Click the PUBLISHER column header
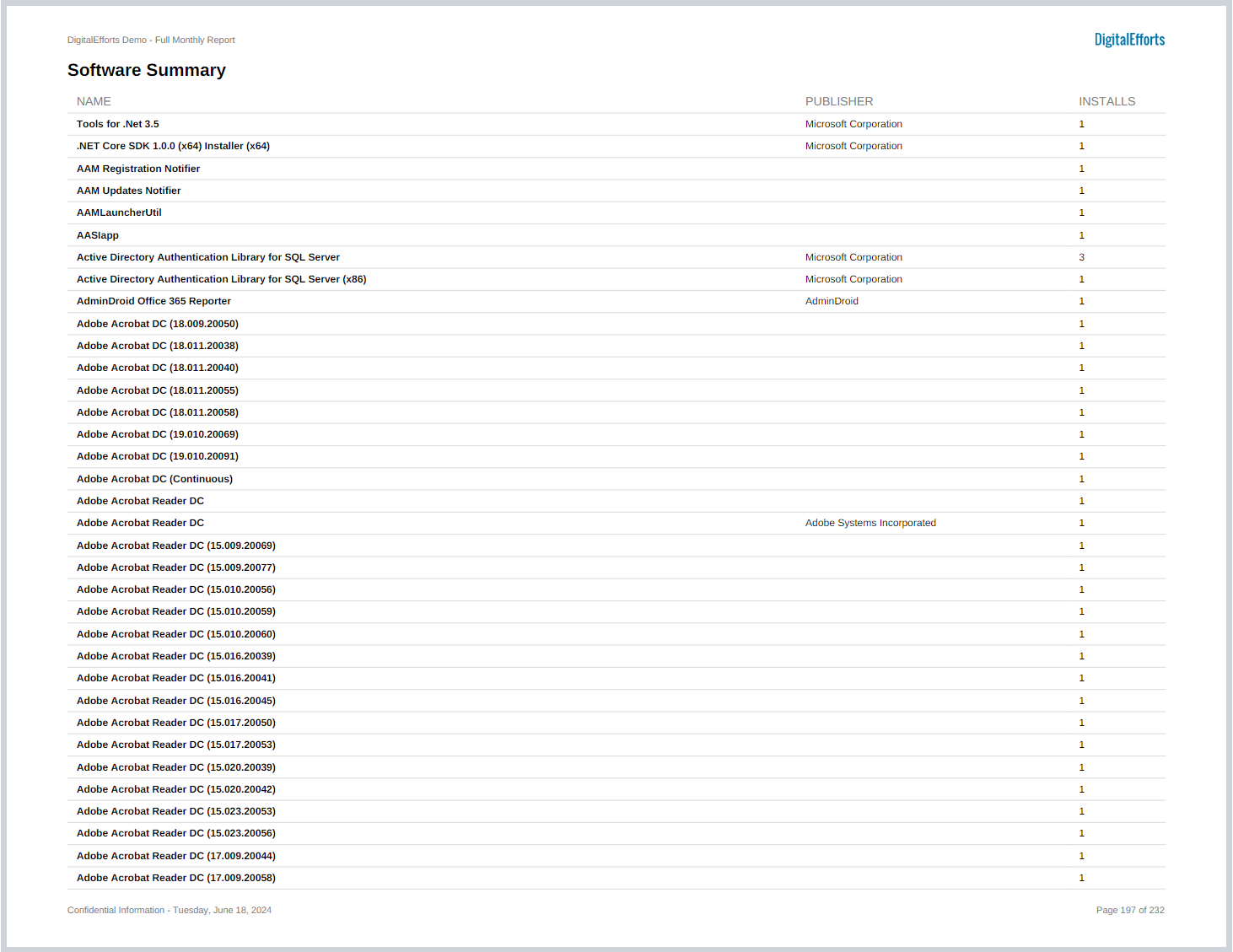 tap(839, 101)
